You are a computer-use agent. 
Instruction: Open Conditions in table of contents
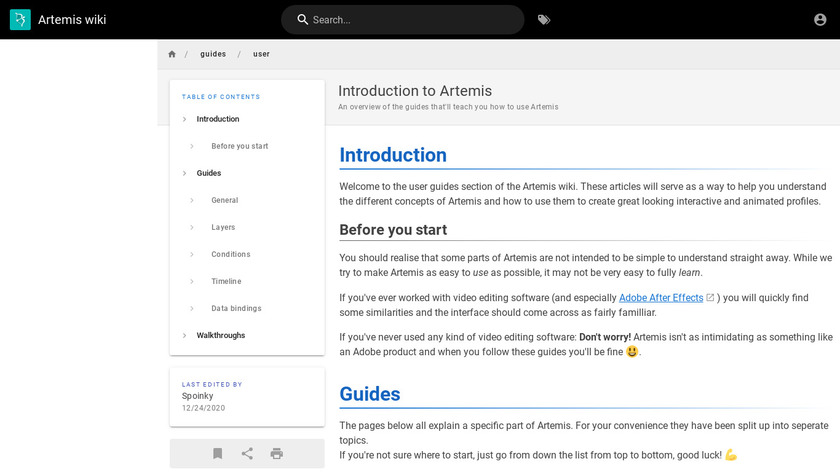coord(231,254)
